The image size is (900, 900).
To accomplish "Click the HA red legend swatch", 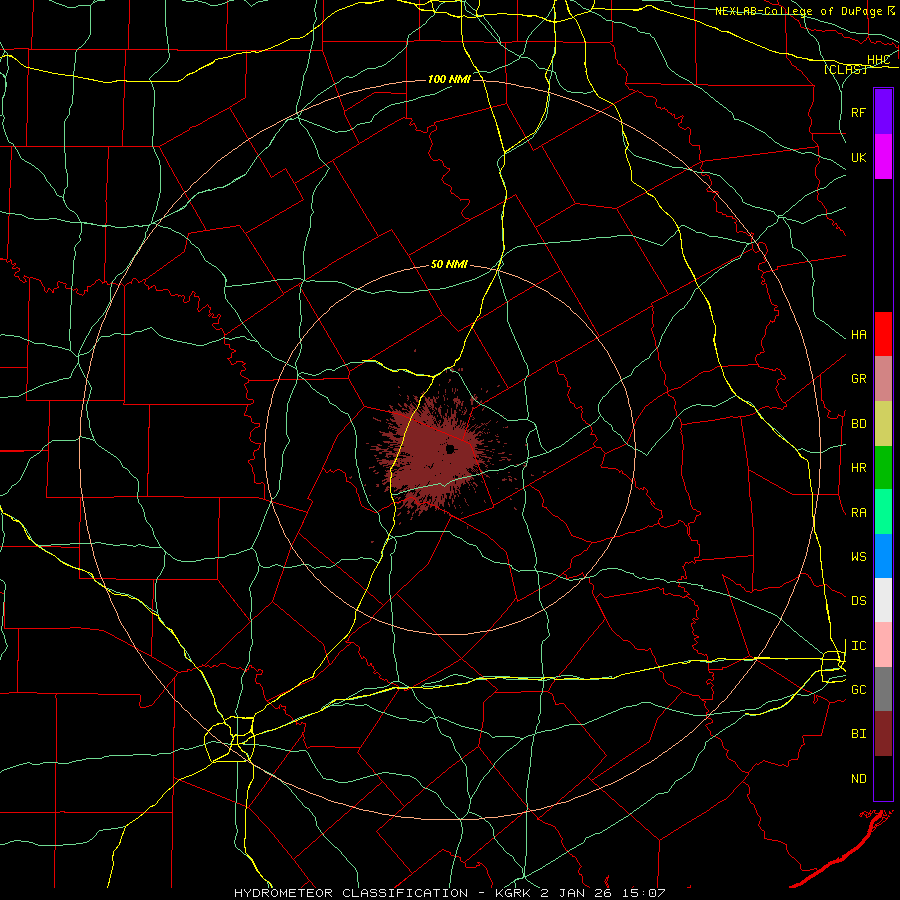I will (x=883, y=334).
